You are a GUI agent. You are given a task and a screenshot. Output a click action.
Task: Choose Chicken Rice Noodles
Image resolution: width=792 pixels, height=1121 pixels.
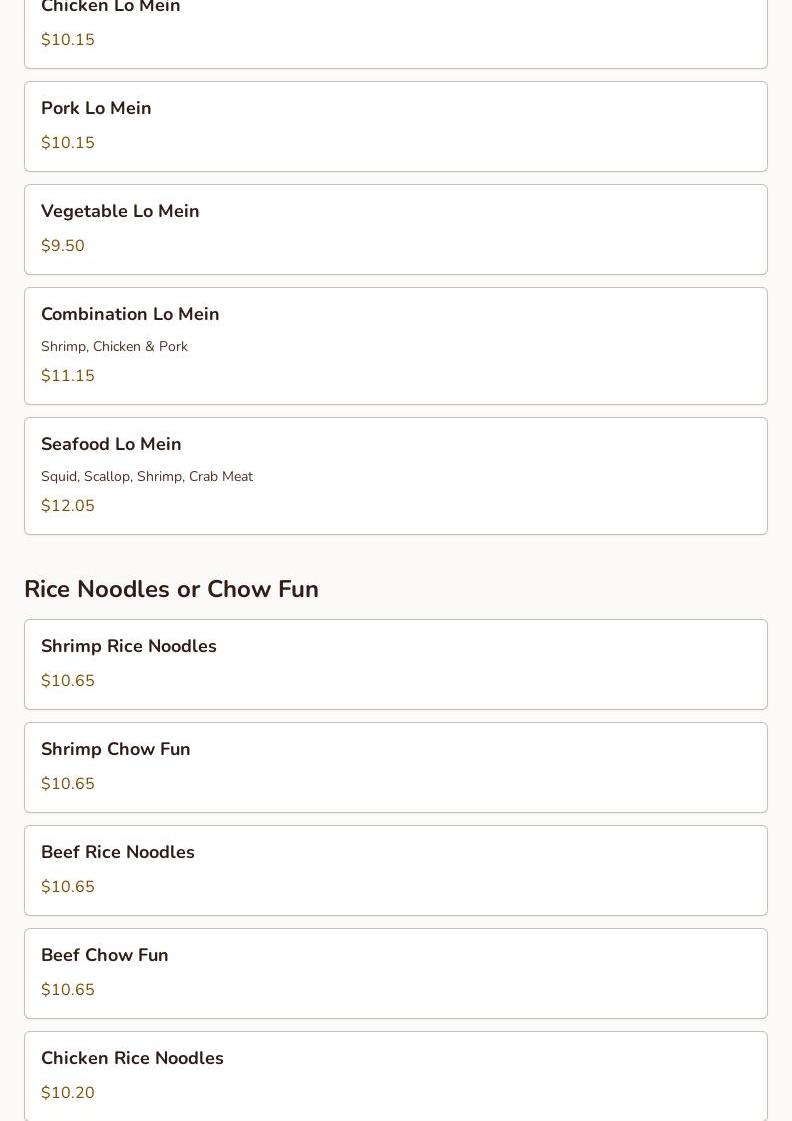point(396,1076)
